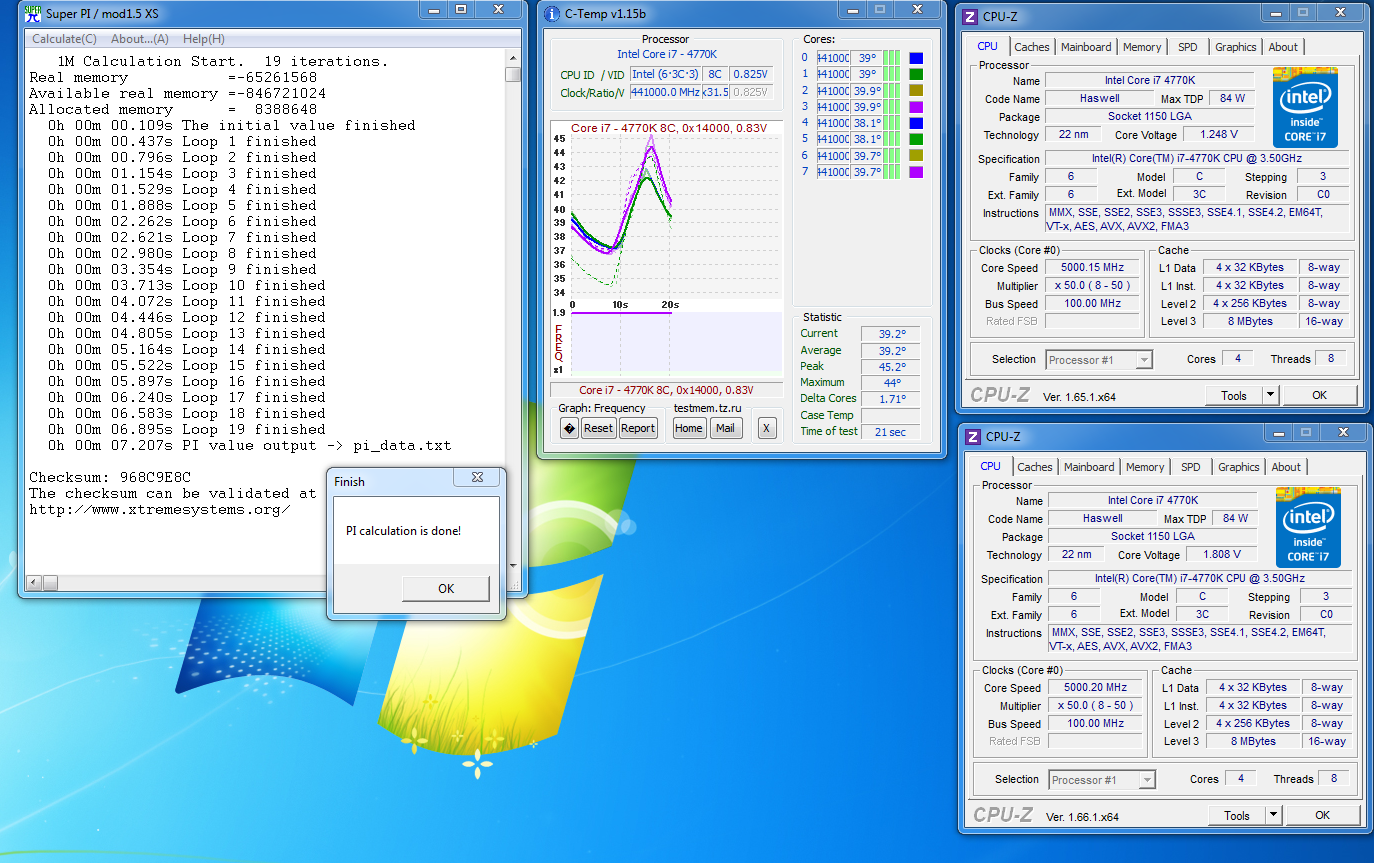Click the purple color swatch for core 7
The width and height of the screenshot is (1374, 863).
click(916, 172)
